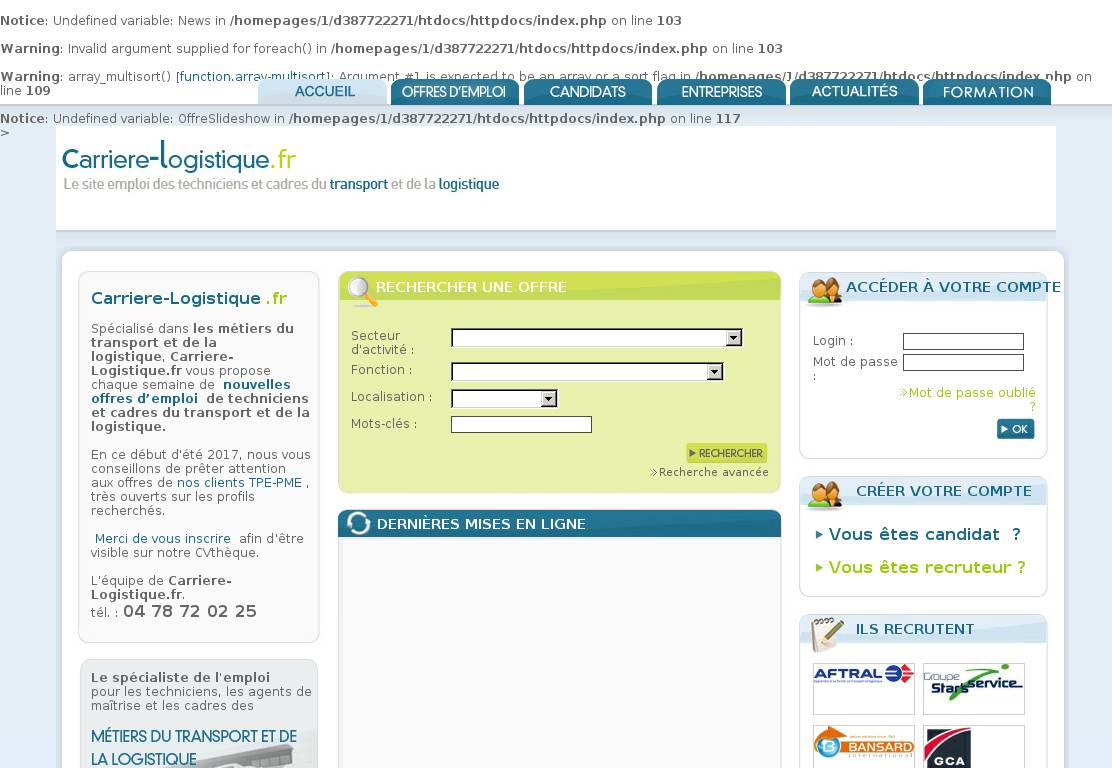Follow the Mot de passe oublié link
The height and width of the screenshot is (768, 1112).
point(971,393)
